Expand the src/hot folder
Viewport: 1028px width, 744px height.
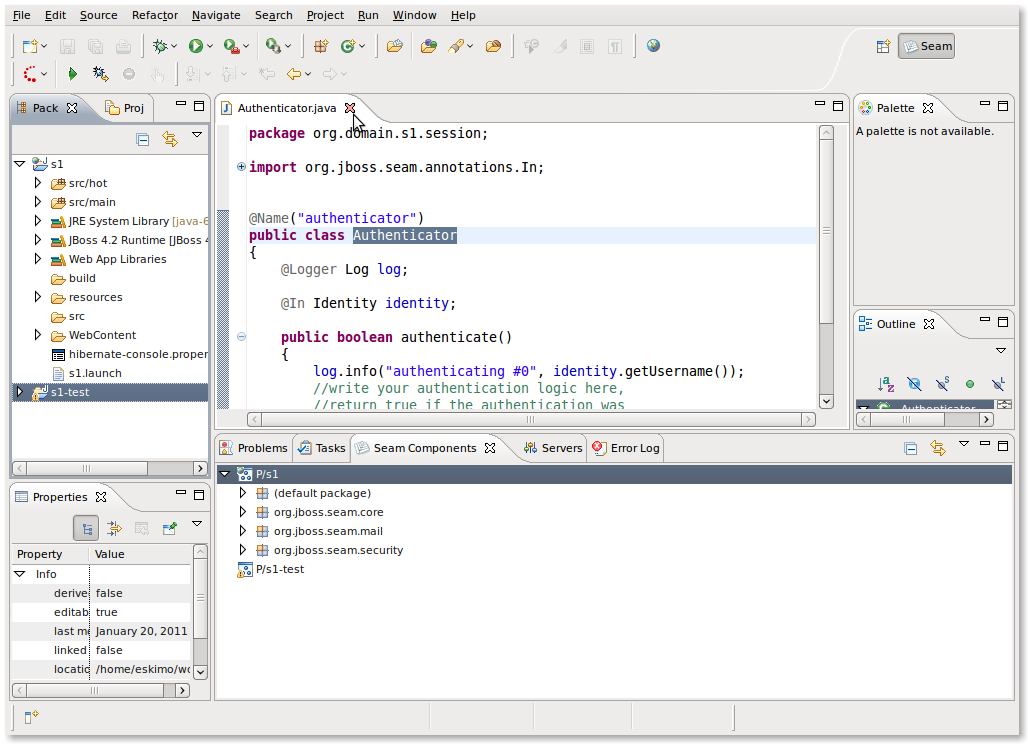pyautogui.click(x=38, y=183)
